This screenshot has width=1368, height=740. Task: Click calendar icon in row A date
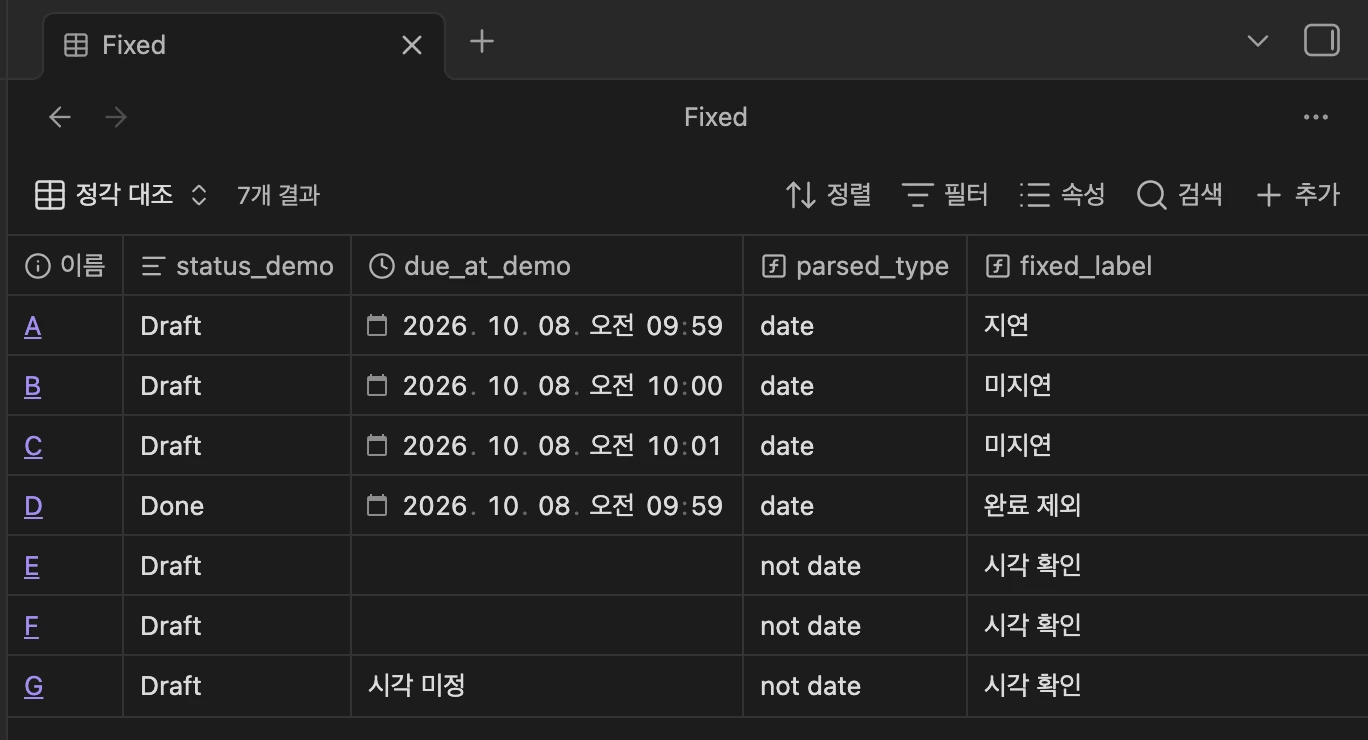click(377, 325)
